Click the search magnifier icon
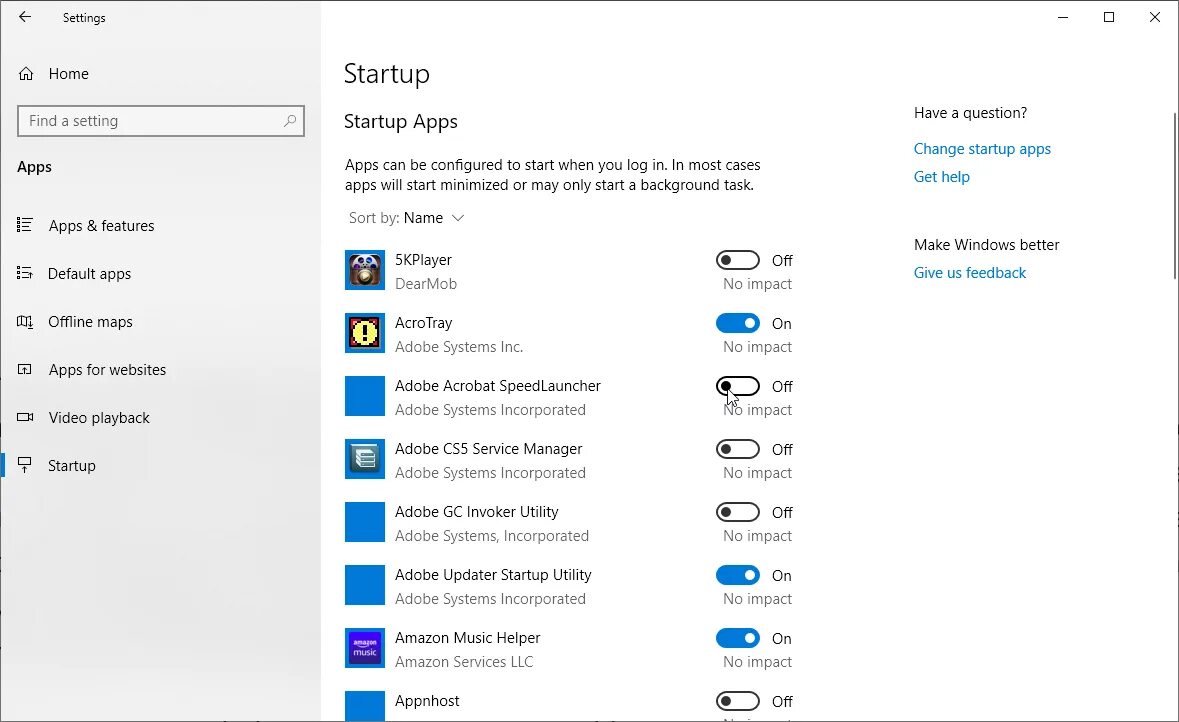The height and width of the screenshot is (722, 1179). [290, 121]
